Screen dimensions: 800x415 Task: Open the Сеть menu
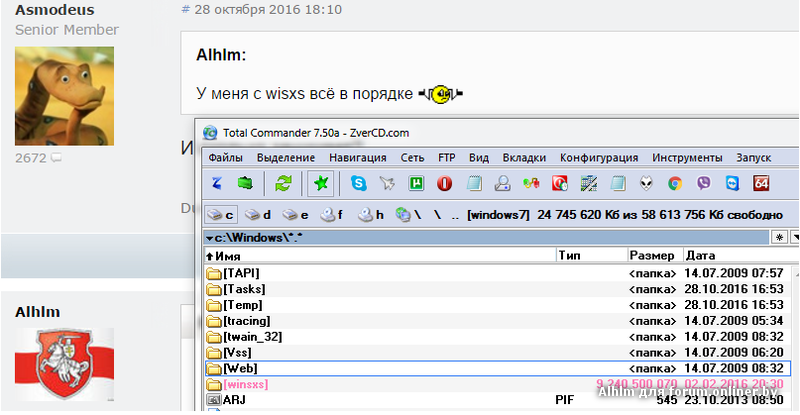click(x=412, y=158)
